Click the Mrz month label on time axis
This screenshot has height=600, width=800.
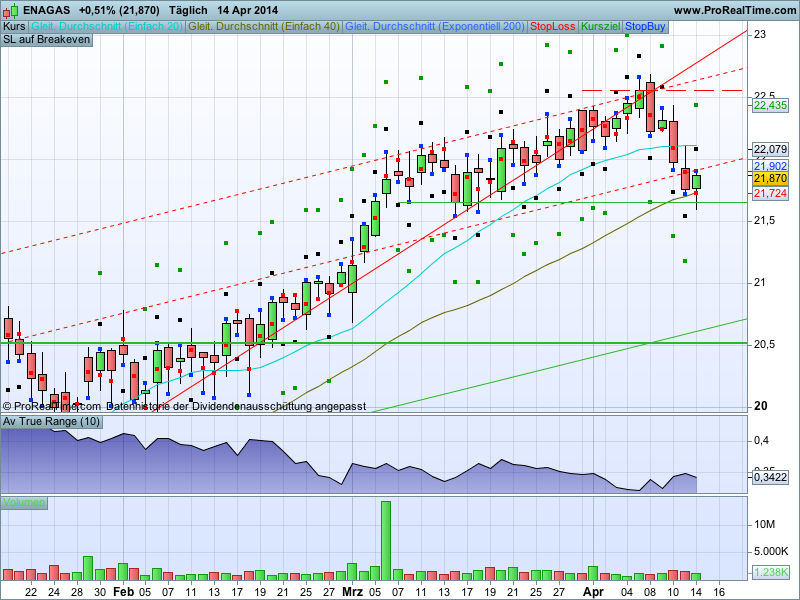point(352,592)
